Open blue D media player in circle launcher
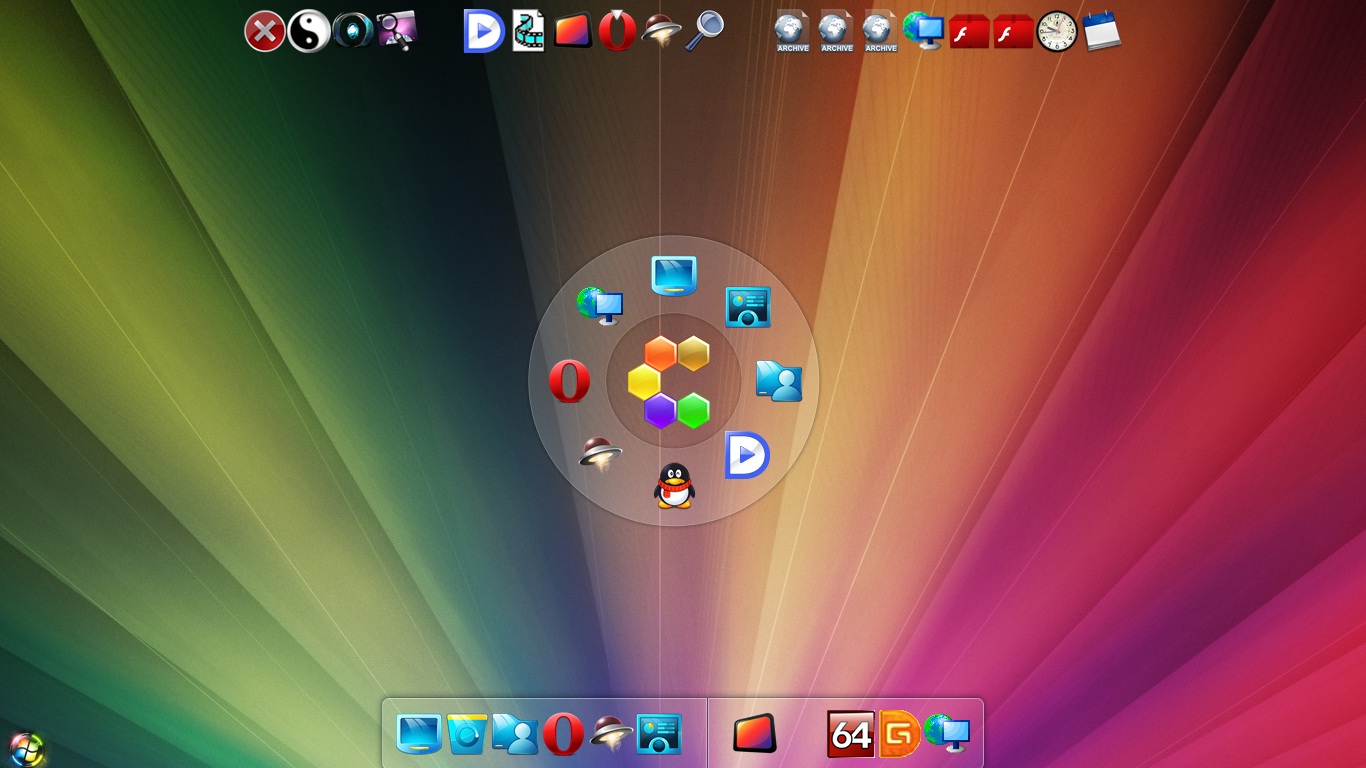1366x768 pixels. point(747,455)
